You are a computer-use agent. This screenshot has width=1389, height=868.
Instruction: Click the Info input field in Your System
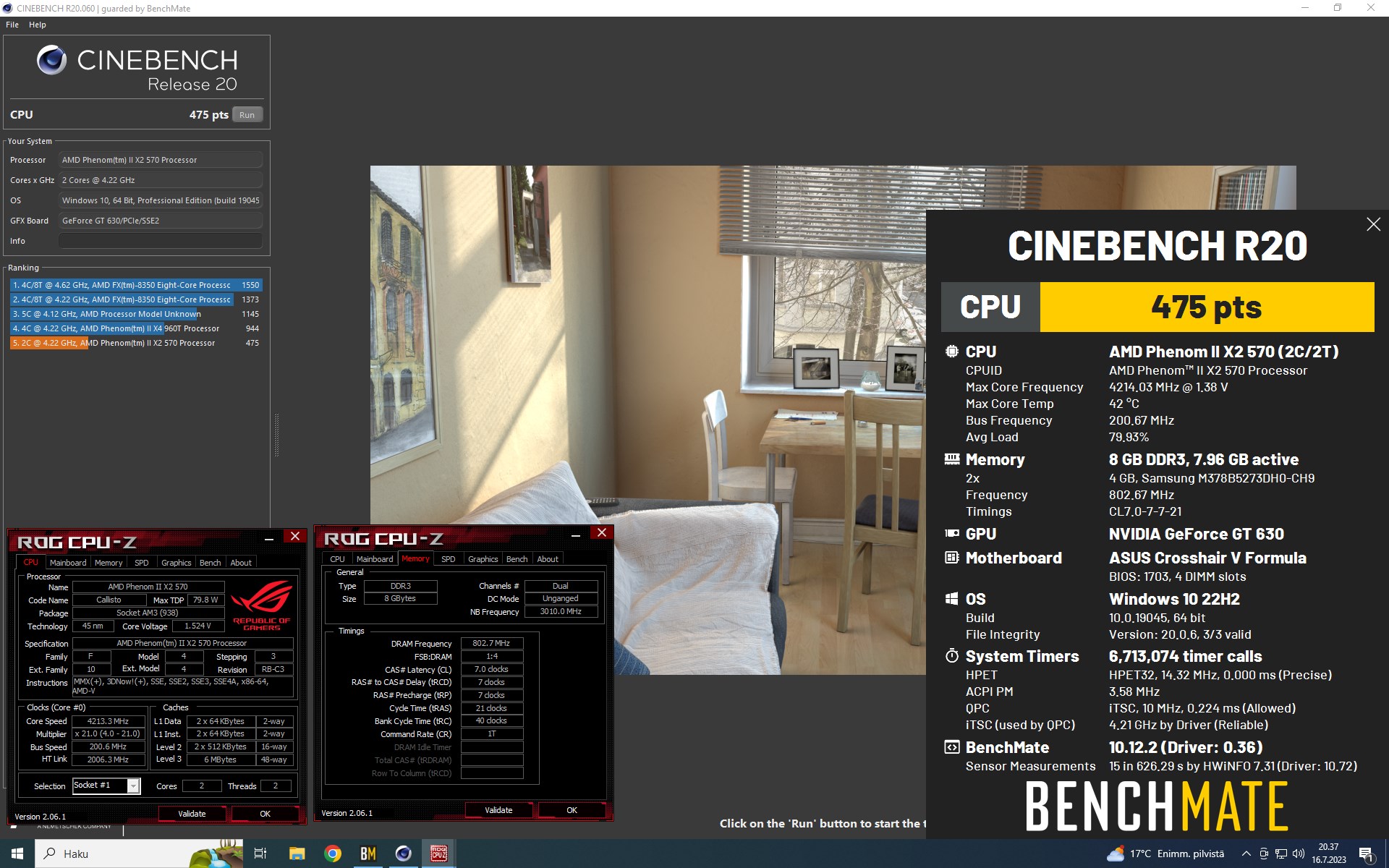[160, 241]
